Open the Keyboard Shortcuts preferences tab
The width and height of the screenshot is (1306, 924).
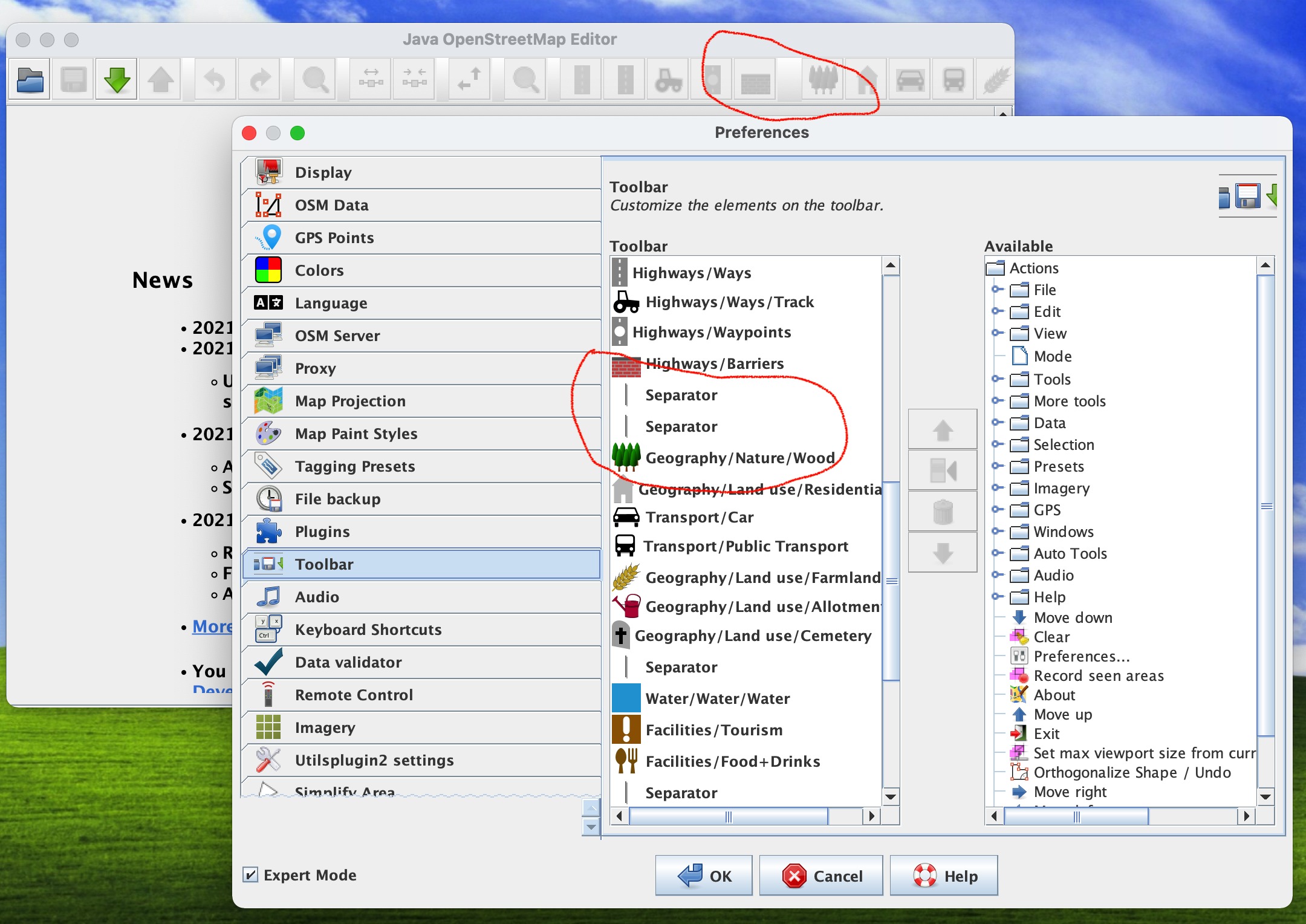[x=368, y=630]
